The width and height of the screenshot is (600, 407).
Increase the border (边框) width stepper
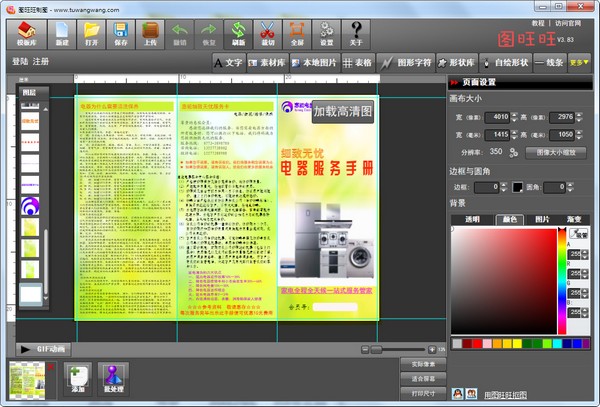(504, 184)
